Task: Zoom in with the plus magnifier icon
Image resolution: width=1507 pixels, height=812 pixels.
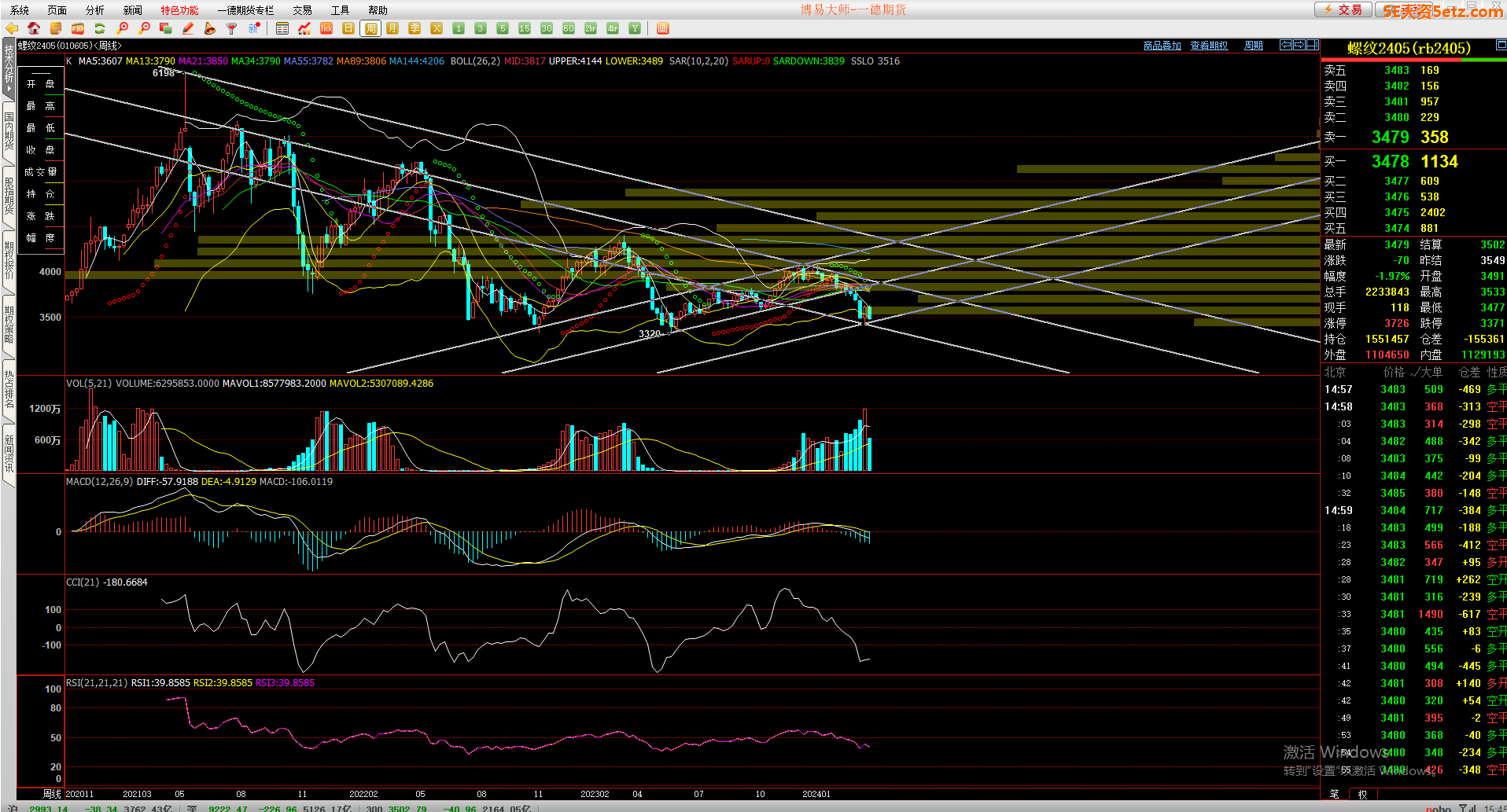Action: tap(122, 28)
